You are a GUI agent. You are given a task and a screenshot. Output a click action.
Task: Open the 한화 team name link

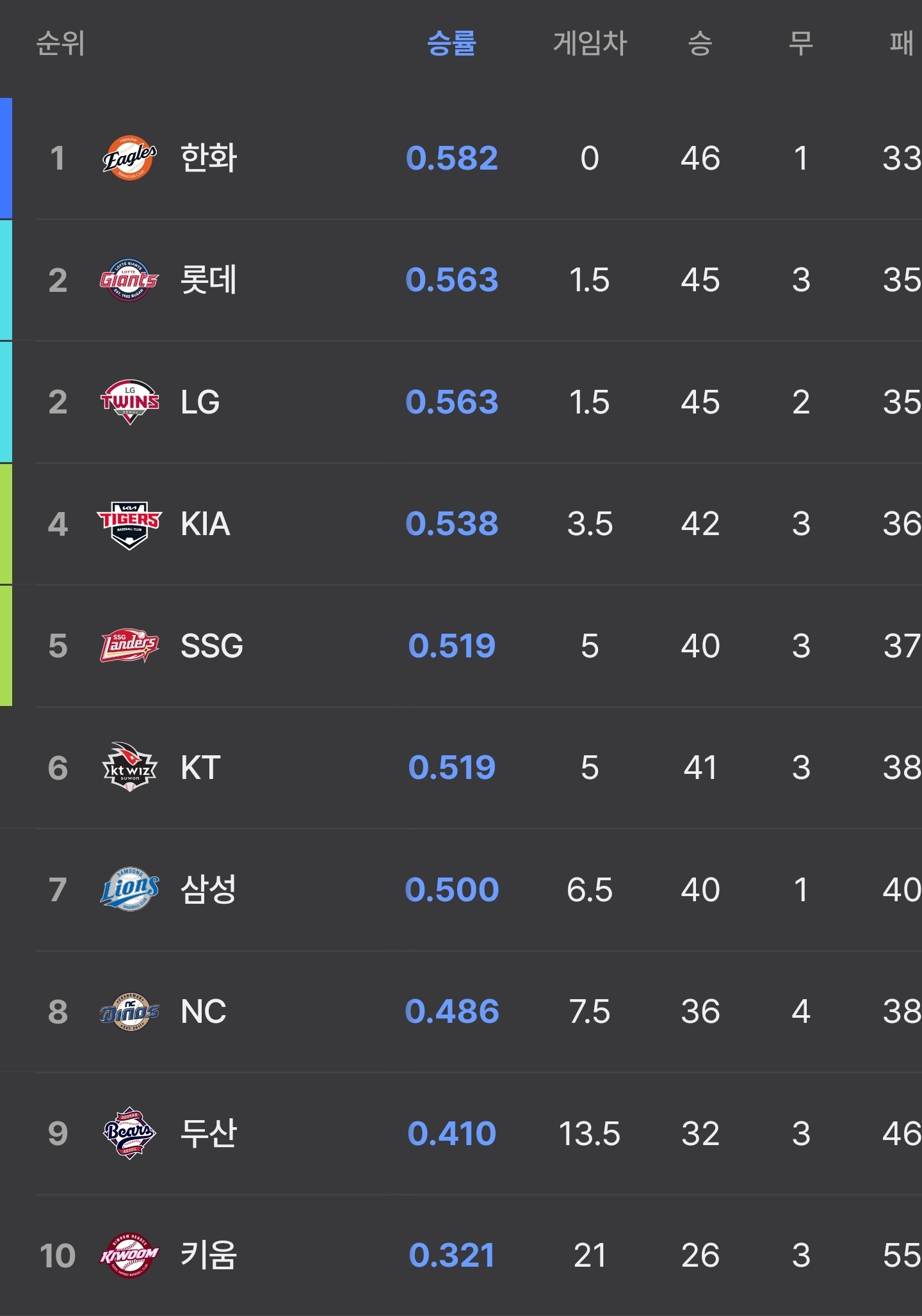tap(209, 157)
